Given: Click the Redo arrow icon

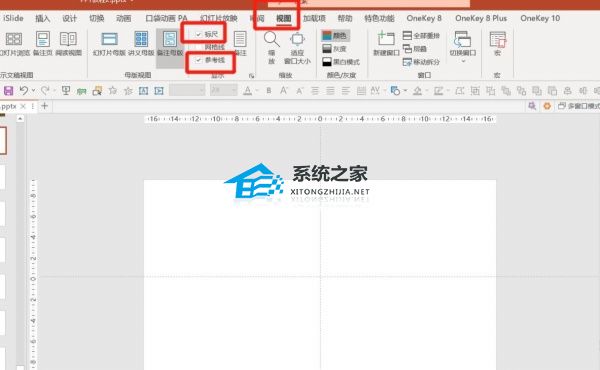Looking at the screenshot, I should coord(45,91).
